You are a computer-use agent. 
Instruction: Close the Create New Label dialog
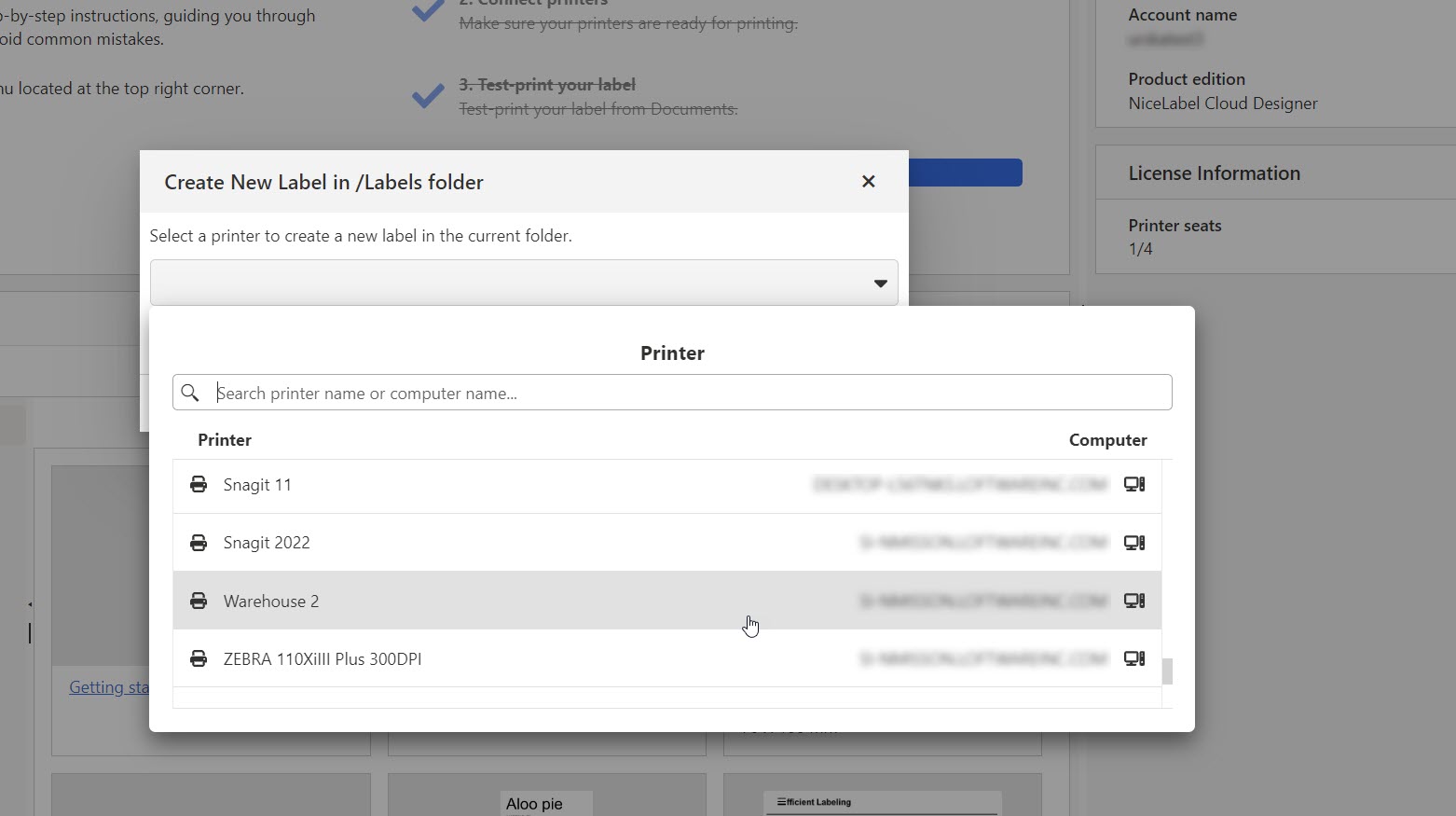(868, 182)
